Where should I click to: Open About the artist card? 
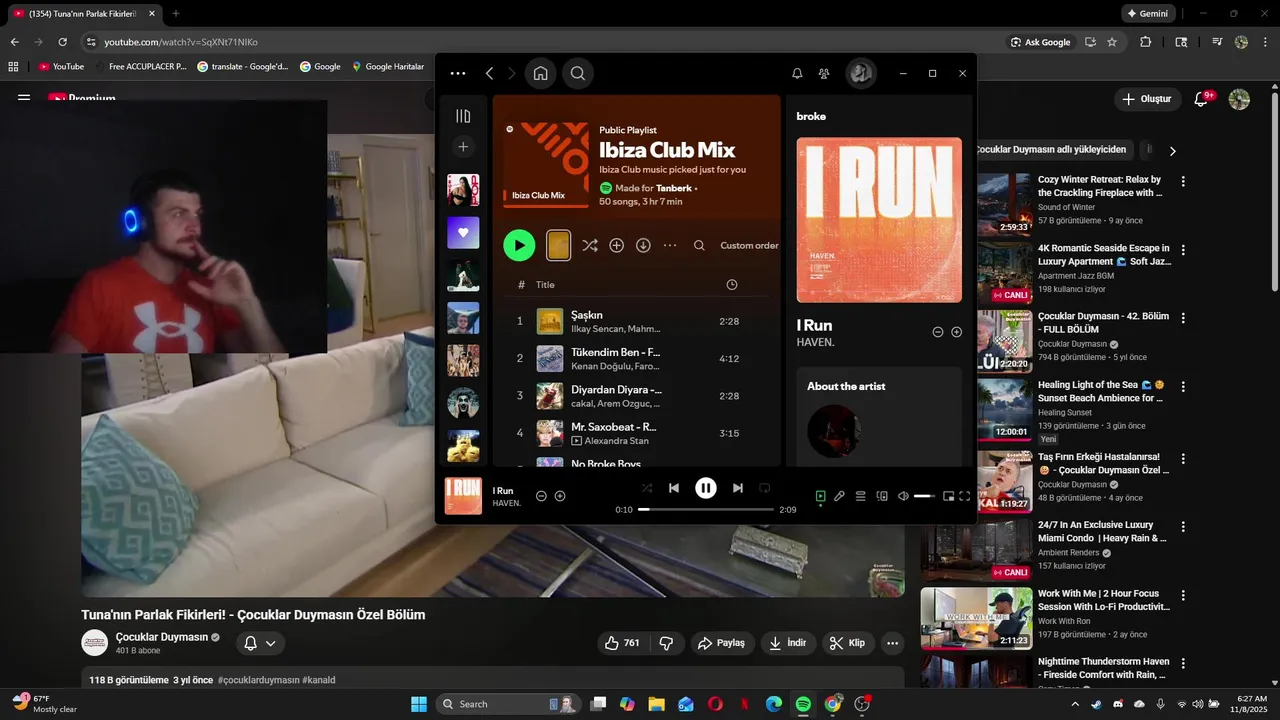[879, 416]
